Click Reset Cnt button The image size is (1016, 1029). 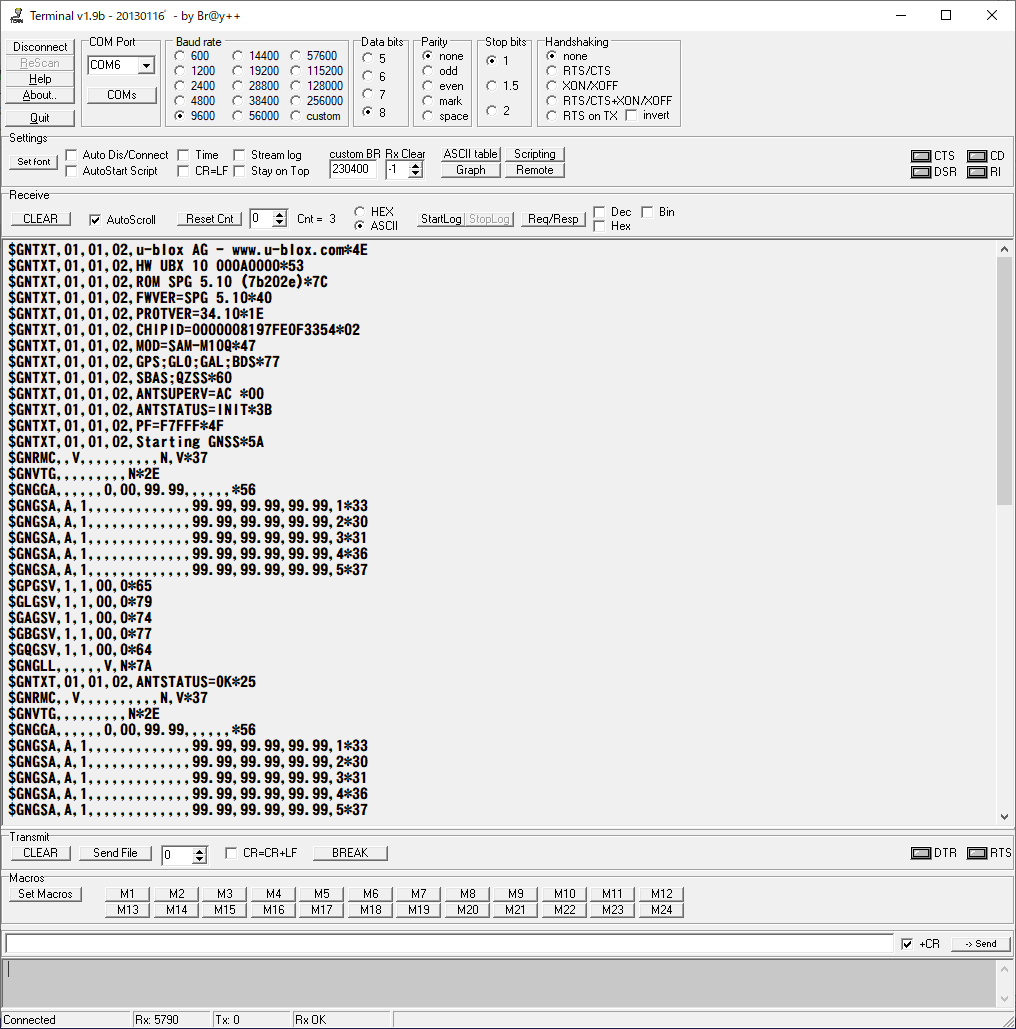[209, 219]
